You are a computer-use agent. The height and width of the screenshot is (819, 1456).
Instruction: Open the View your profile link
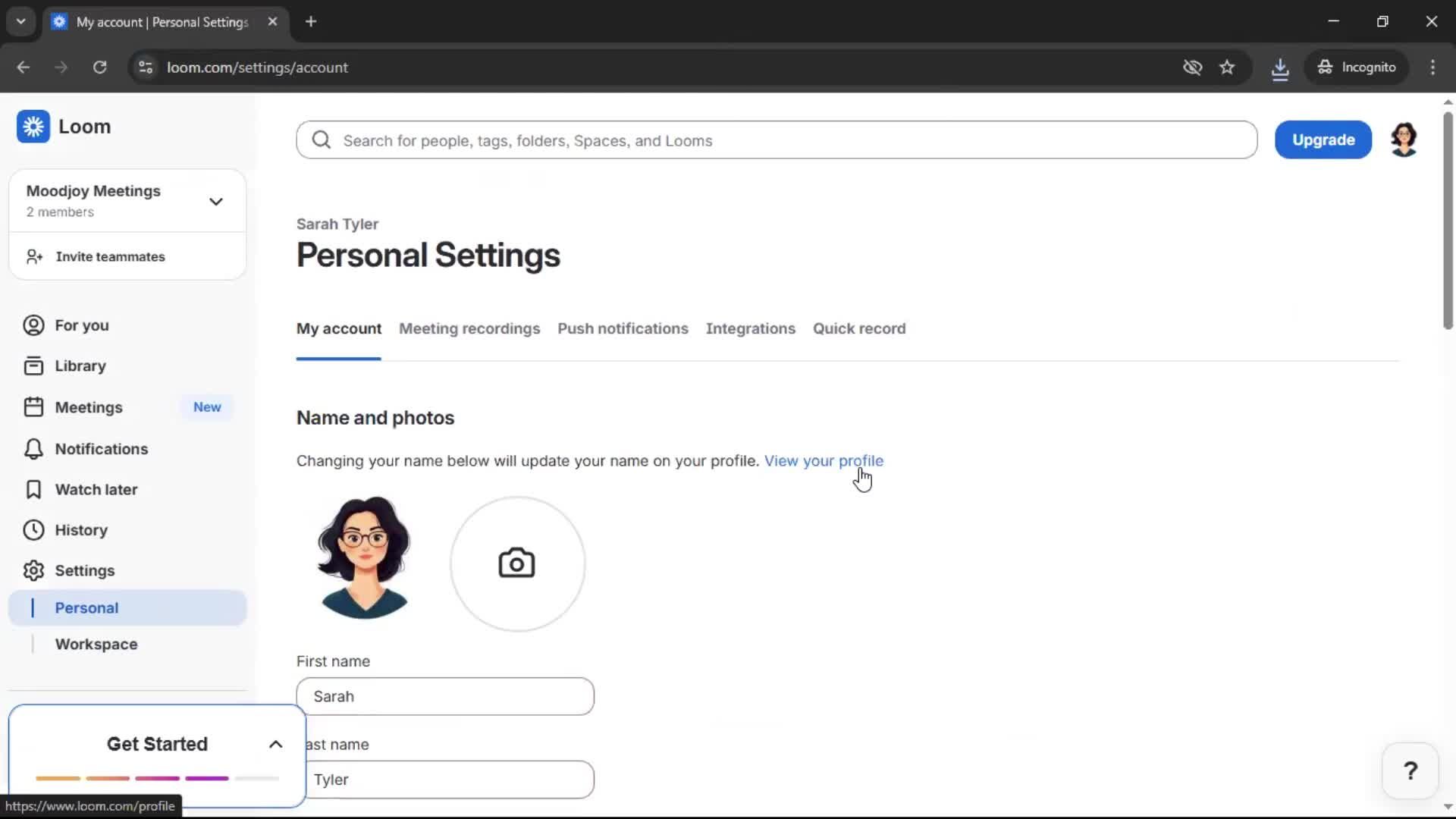(824, 460)
